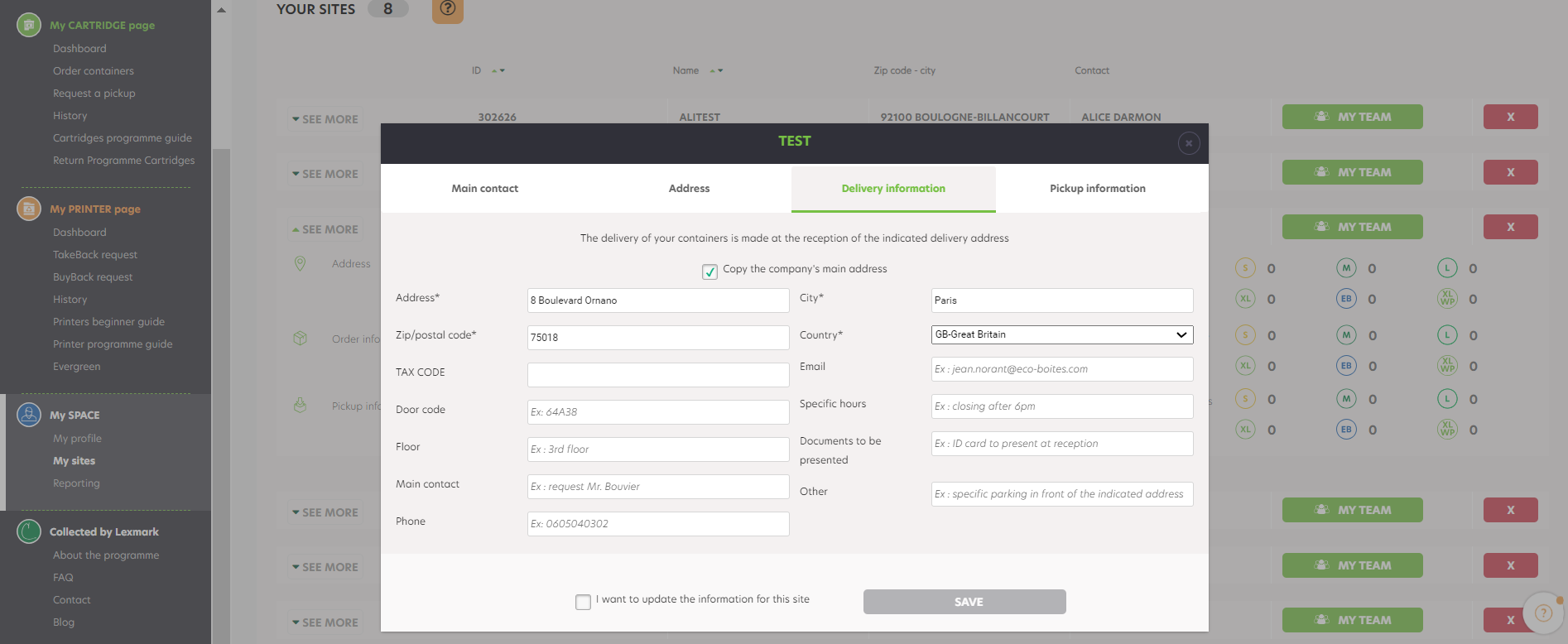Image resolution: width=1568 pixels, height=644 pixels.
Task: Click the My SPACE user icon
Action: click(x=29, y=415)
